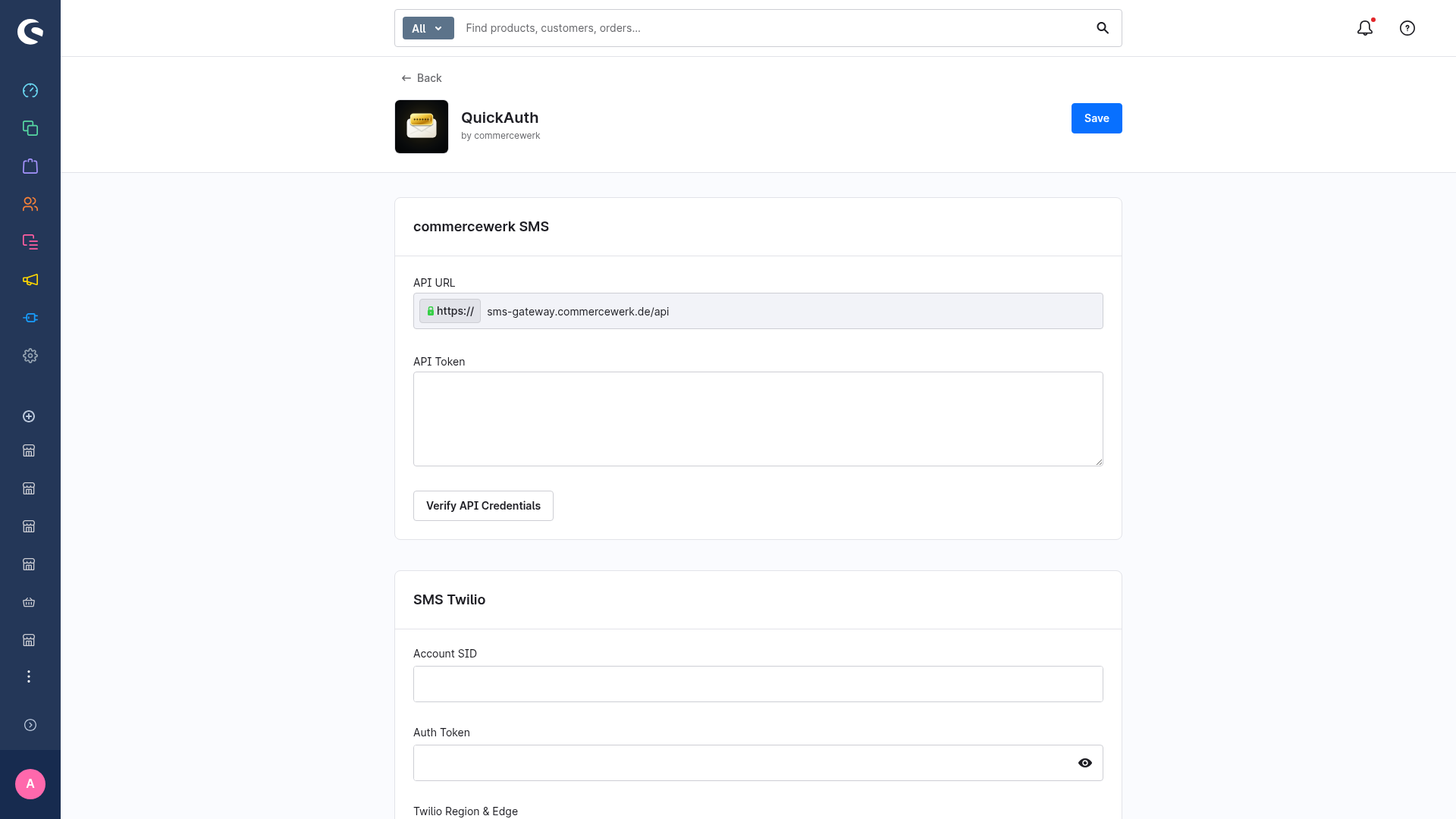This screenshot has width=1456, height=819.
Task: Click the SMS Twilio card heading
Action: 449,600
